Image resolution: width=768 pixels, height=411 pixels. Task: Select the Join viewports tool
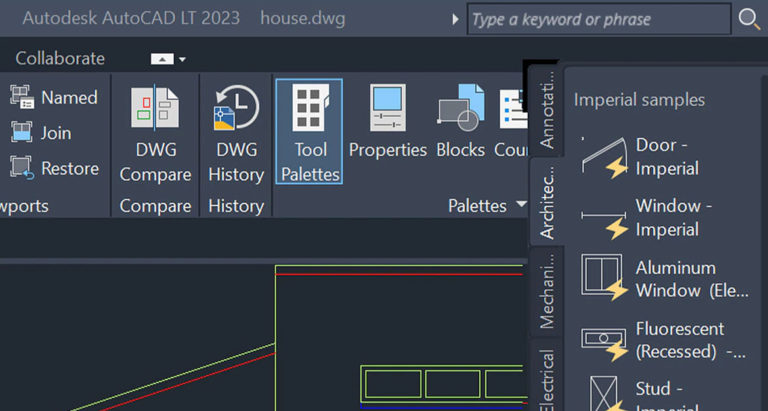41,133
